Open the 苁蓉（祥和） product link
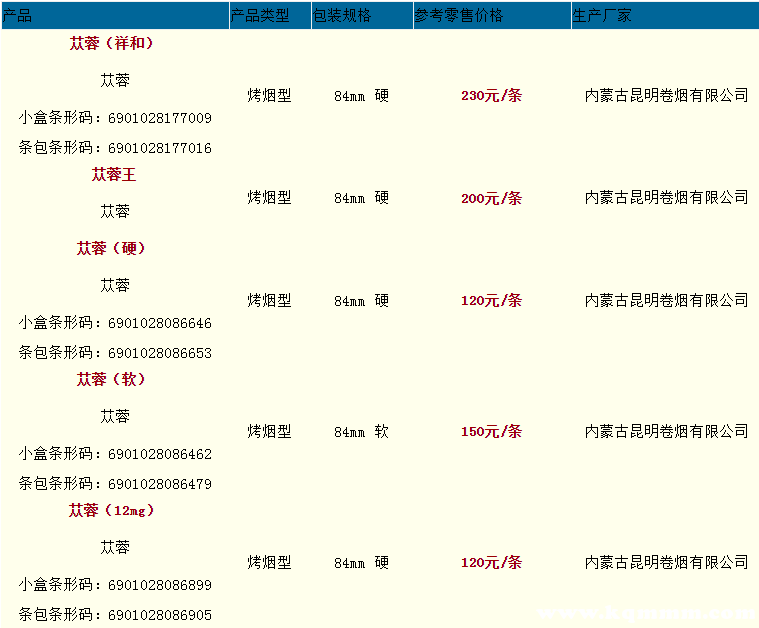The image size is (759, 628). (111, 43)
